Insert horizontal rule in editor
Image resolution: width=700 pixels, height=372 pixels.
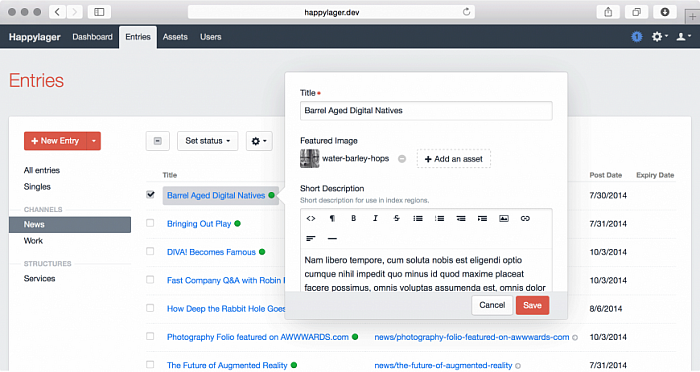332,238
